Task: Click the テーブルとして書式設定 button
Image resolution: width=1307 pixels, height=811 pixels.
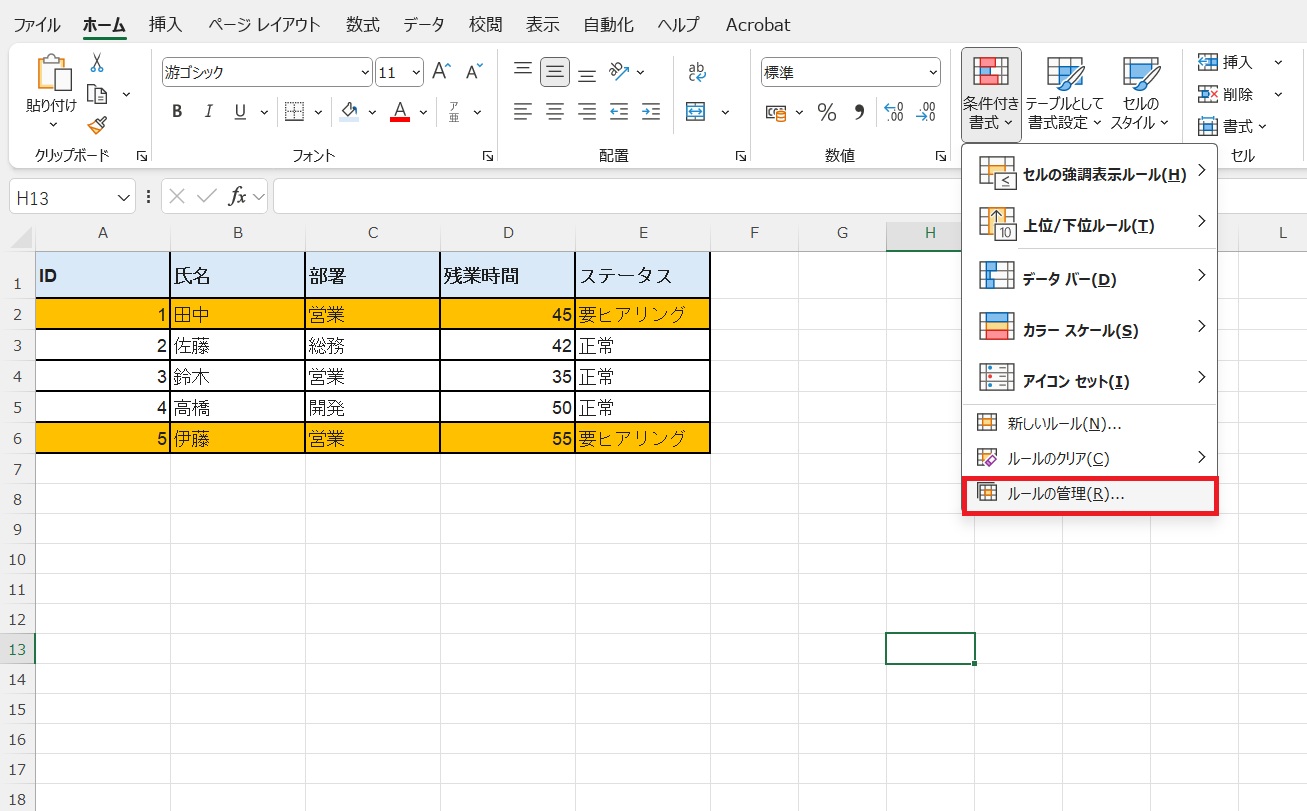Action: (x=1065, y=95)
